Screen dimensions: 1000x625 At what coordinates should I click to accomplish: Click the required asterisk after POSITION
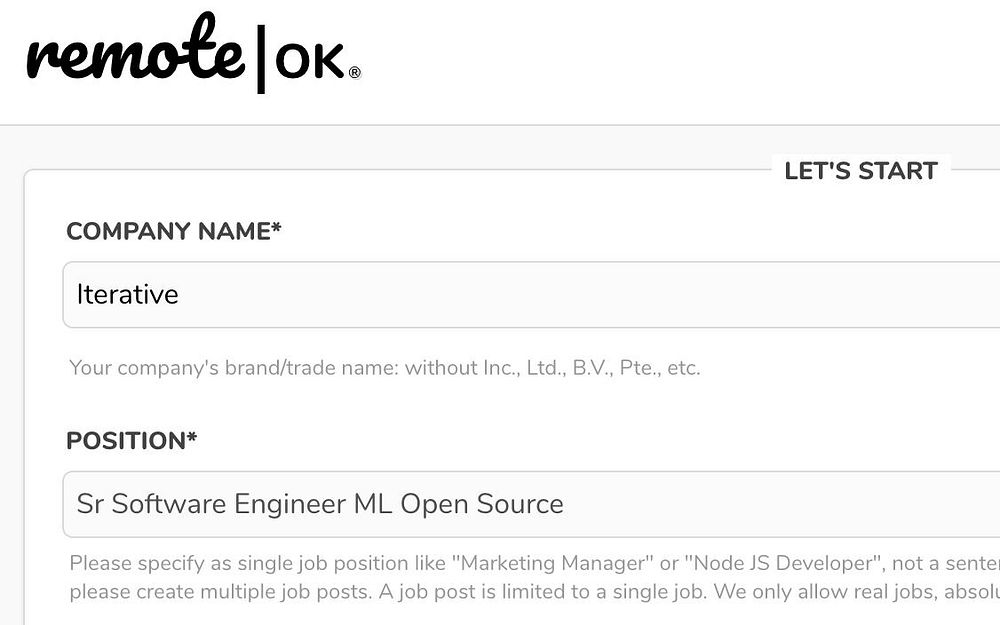click(x=192, y=438)
